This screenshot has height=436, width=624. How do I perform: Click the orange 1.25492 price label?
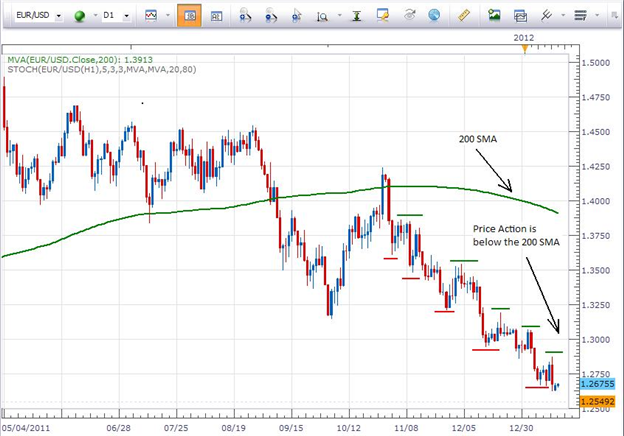click(597, 401)
